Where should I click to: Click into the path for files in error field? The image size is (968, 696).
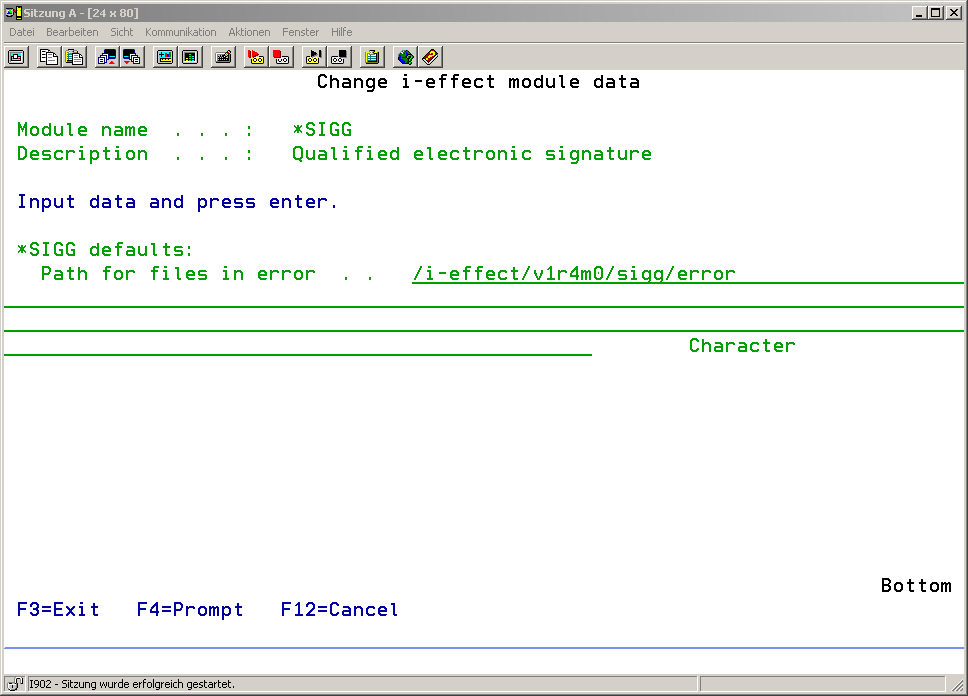(574, 274)
